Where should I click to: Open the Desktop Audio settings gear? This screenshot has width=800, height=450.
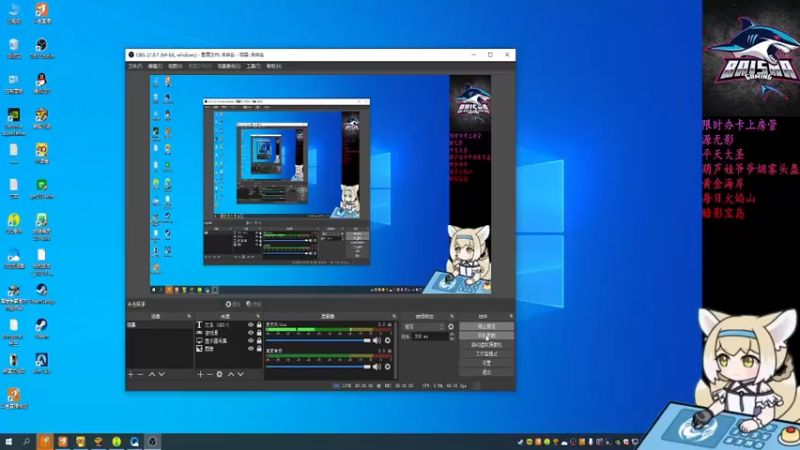[x=388, y=366]
